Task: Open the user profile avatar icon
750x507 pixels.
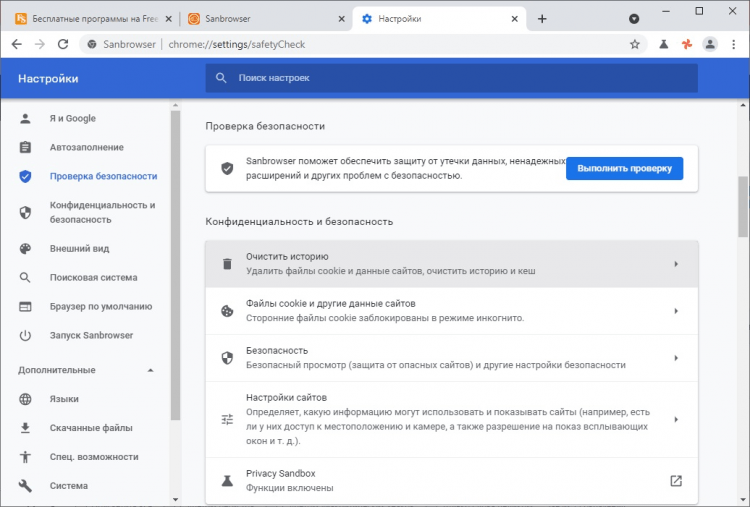Action: (710, 44)
